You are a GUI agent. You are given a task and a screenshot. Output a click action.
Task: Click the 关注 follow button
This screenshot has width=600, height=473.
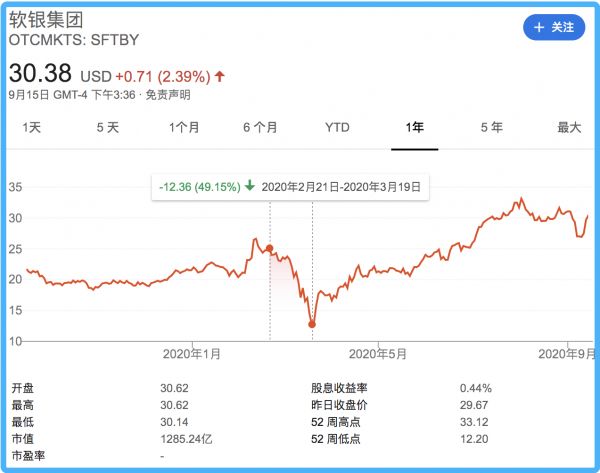(553, 27)
